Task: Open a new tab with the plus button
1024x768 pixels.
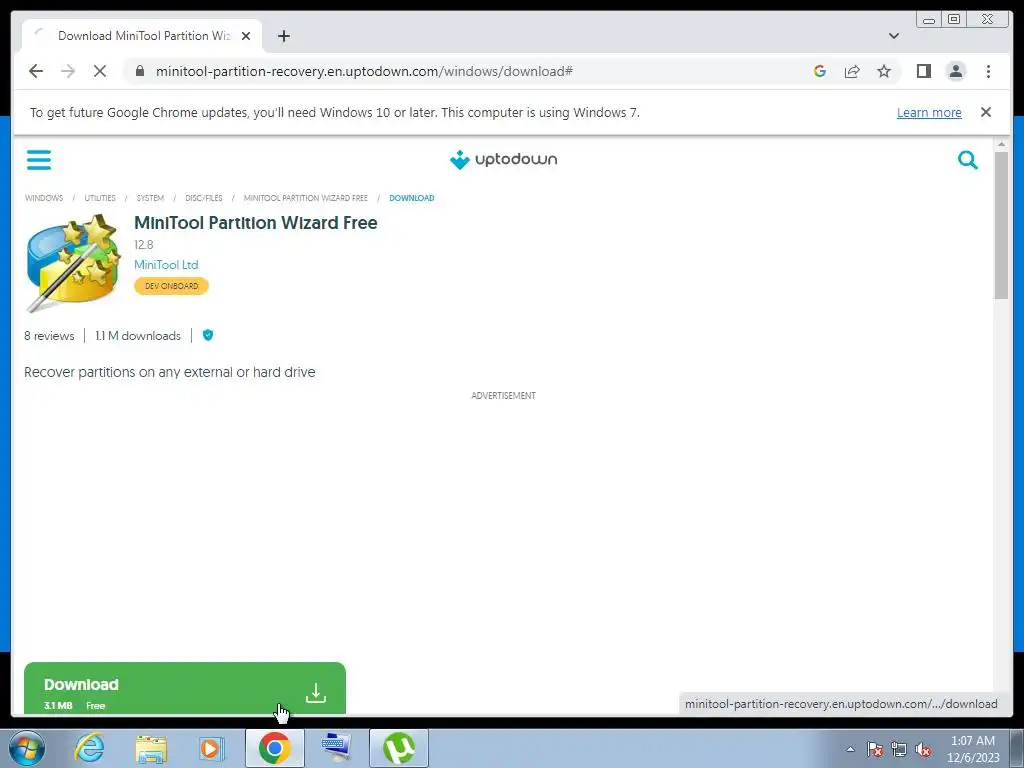Action: pos(283,36)
